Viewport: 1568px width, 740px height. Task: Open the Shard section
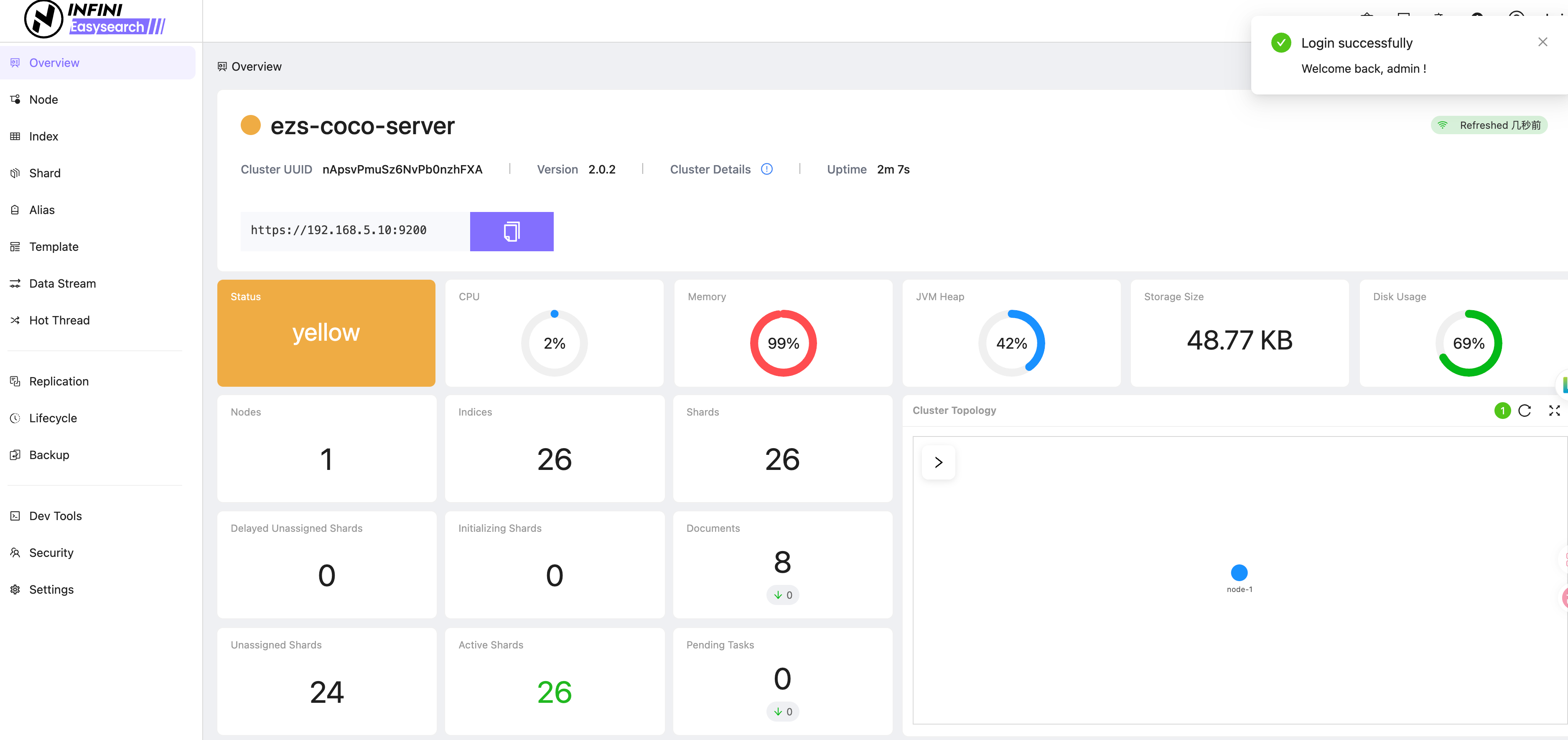coord(44,173)
